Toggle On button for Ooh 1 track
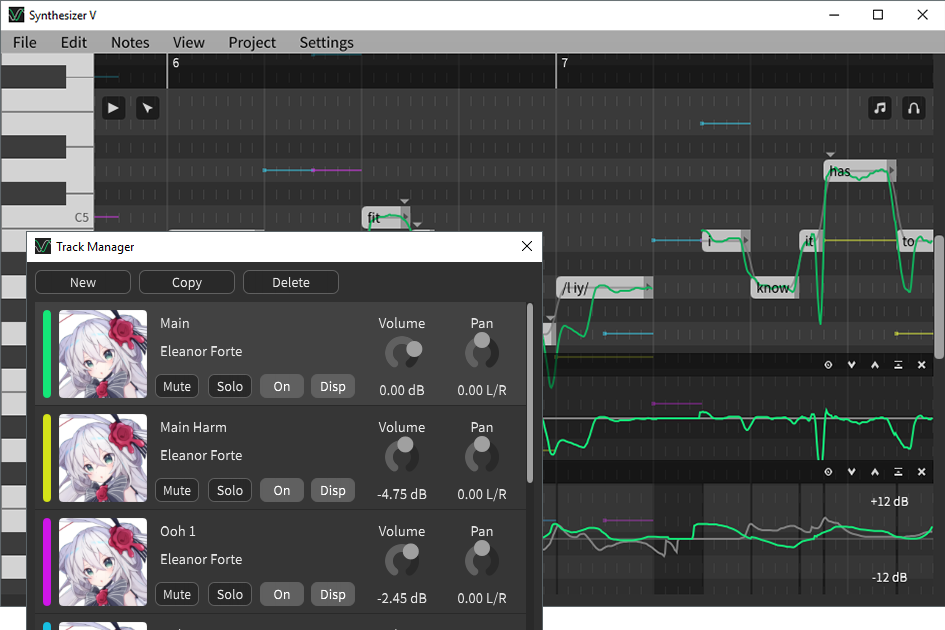This screenshot has height=630, width=945. tap(281, 594)
